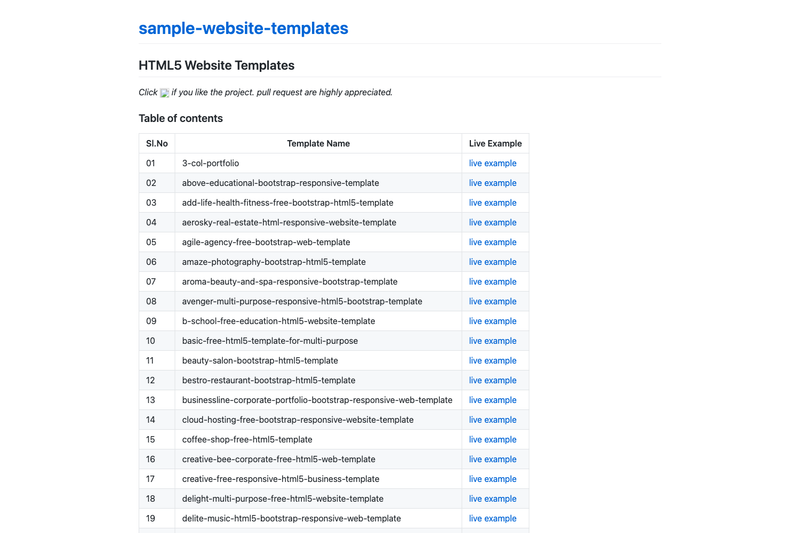Open the sample-website-templates title link
The width and height of the screenshot is (800, 533).
[x=243, y=28]
